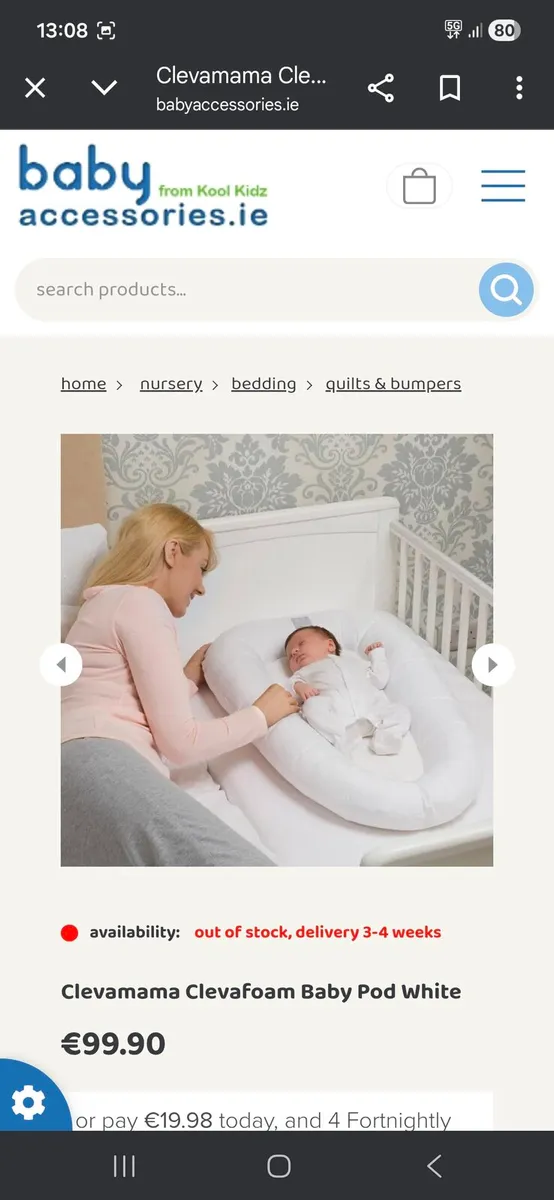Open quilts & bumpers breadcrumb
This screenshot has width=554, height=1200.
coord(393,384)
